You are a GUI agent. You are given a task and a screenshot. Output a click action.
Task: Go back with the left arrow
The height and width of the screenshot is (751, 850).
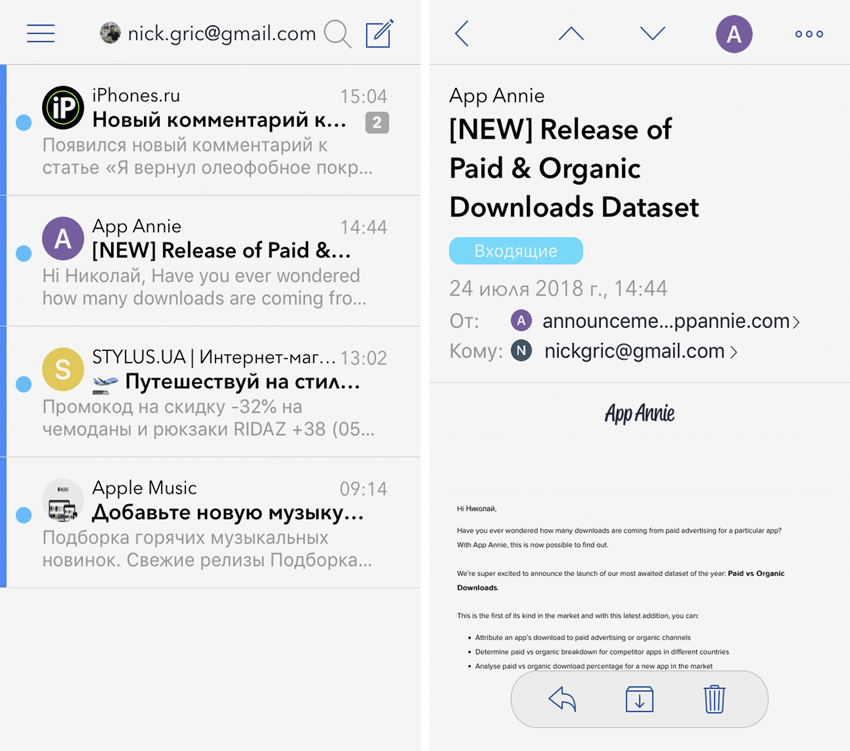[x=461, y=34]
